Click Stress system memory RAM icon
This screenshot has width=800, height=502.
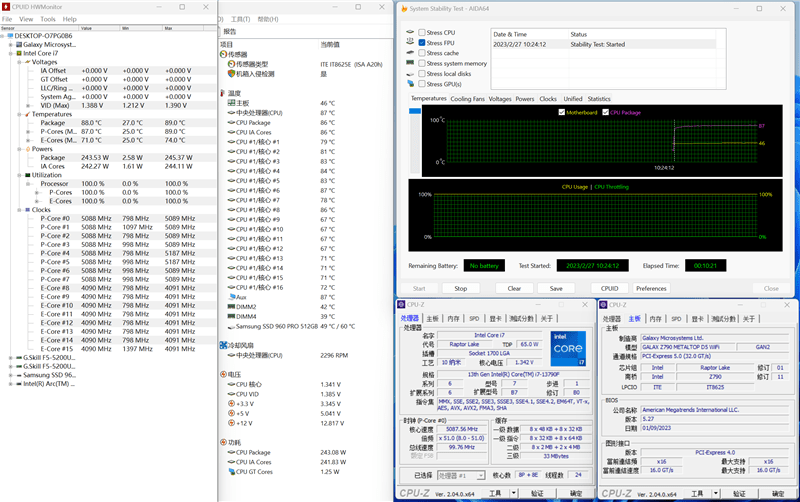410,63
